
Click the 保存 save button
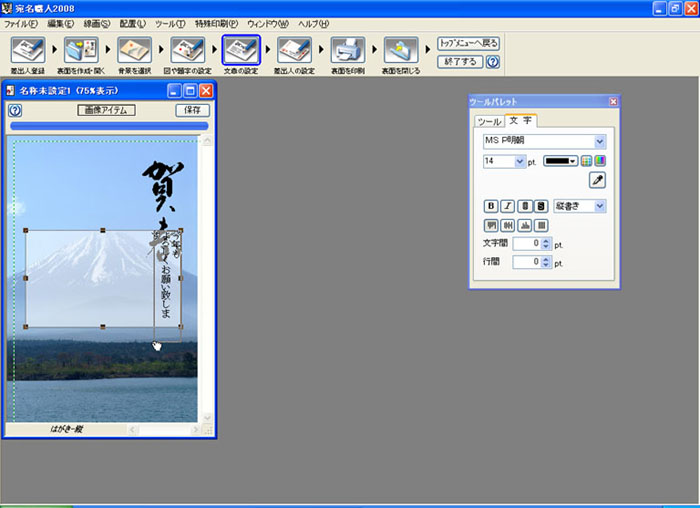click(x=193, y=110)
